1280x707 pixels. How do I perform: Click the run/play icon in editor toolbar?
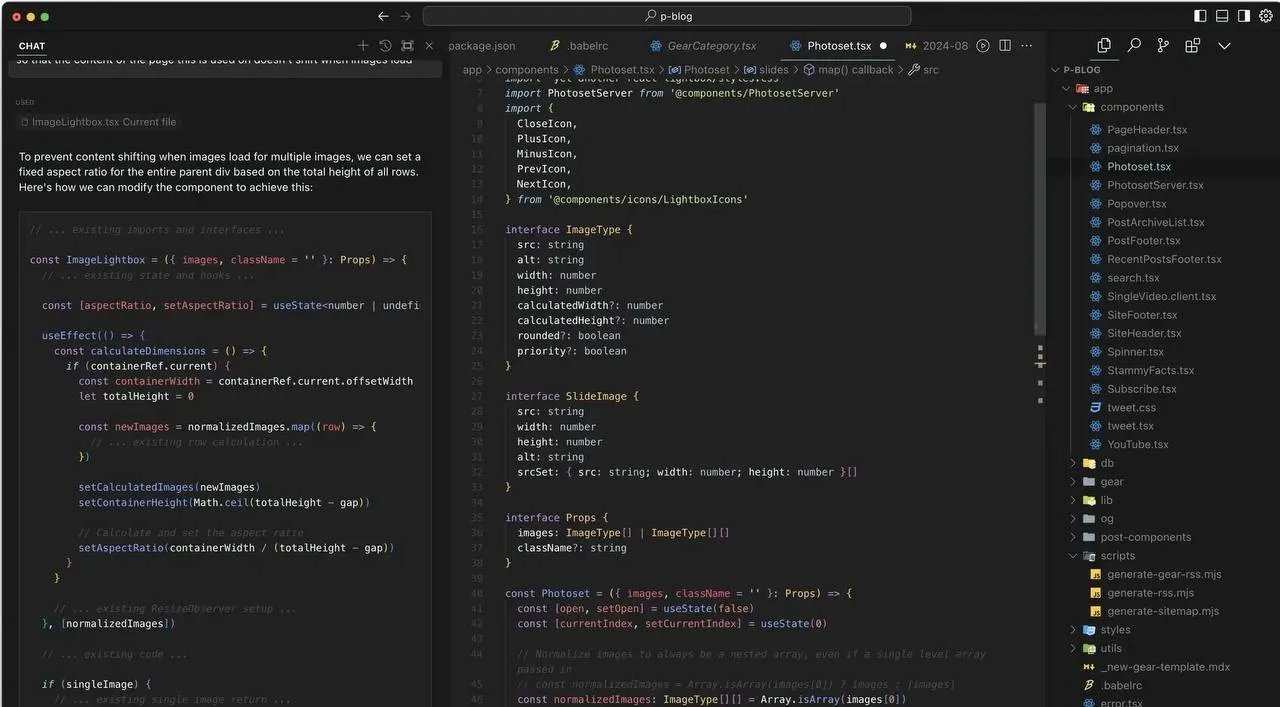(x=983, y=46)
